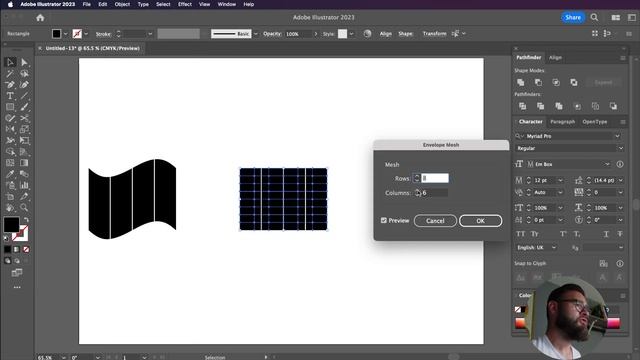Image resolution: width=640 pixels, height=360 pixels.
Task: Select the Line Segment tool
Action: (24, 96)
